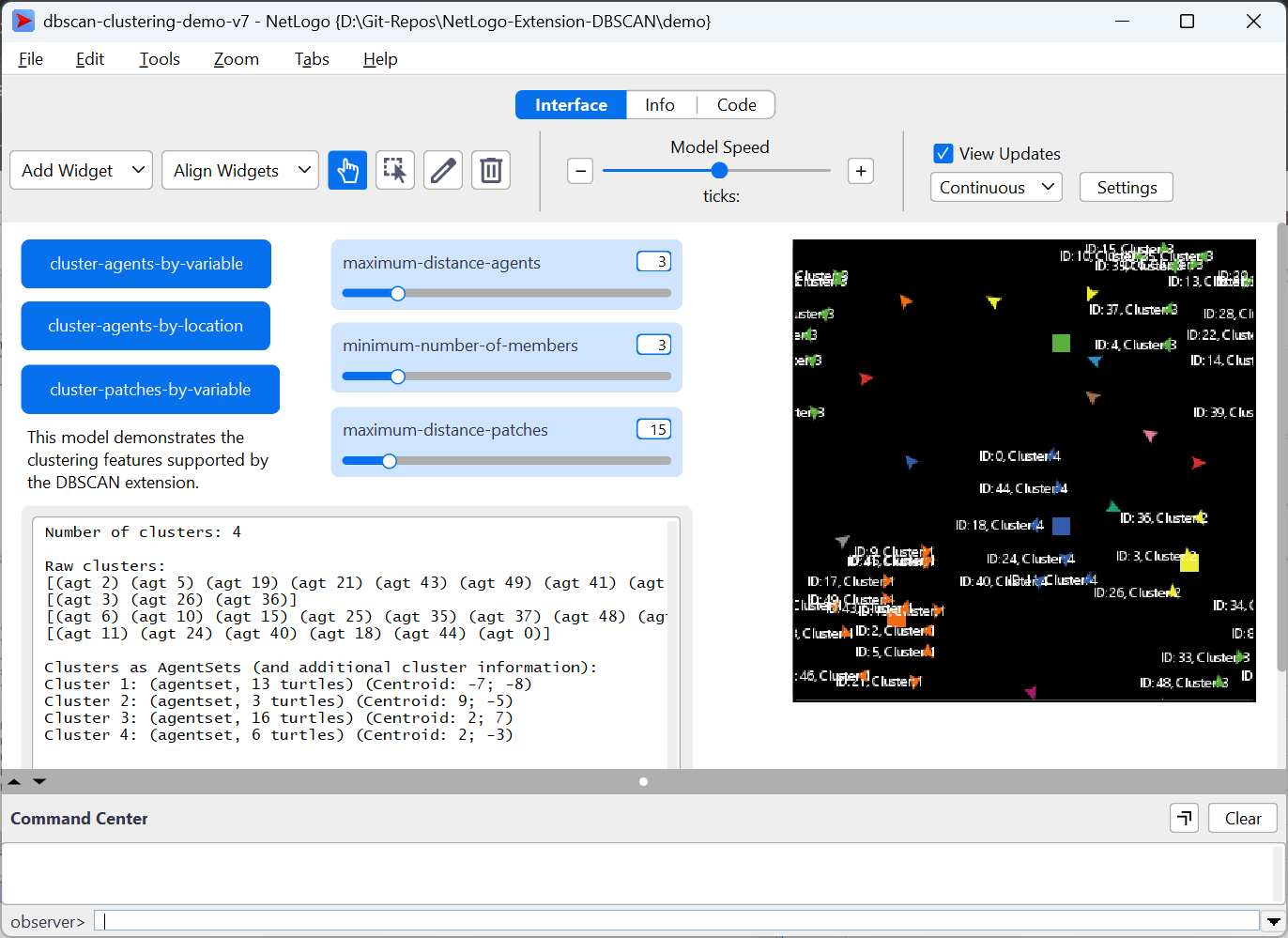Clear the Command Center output
This screenshot has height=938, width=1288.
(1242, 818)
